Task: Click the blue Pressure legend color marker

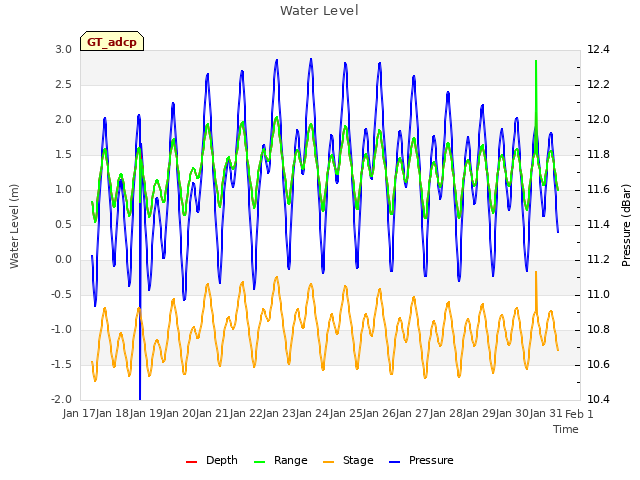Action: (x=394, y=462)
